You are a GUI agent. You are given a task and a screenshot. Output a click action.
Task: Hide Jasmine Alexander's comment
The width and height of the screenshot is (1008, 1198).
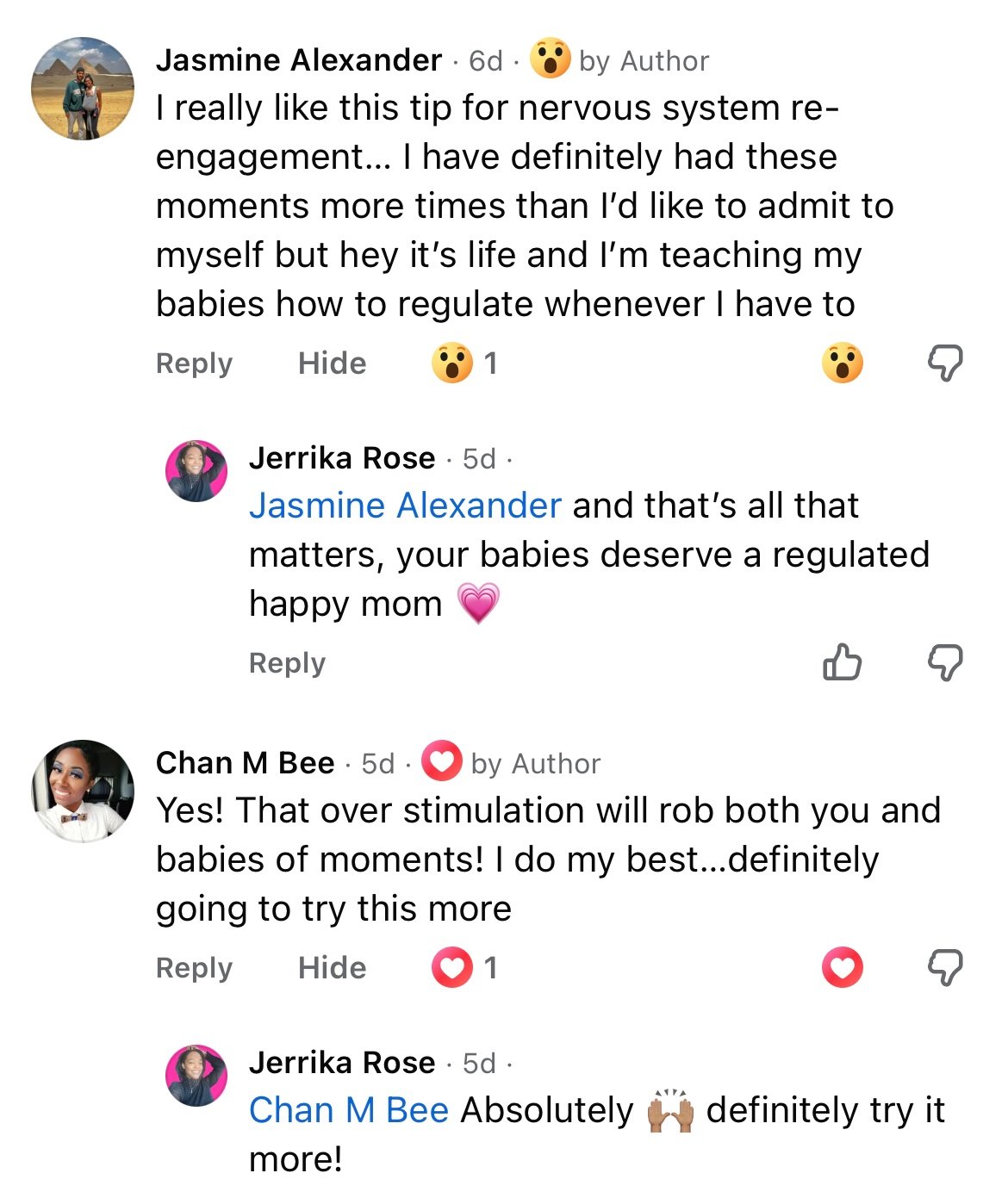(332, 363)
